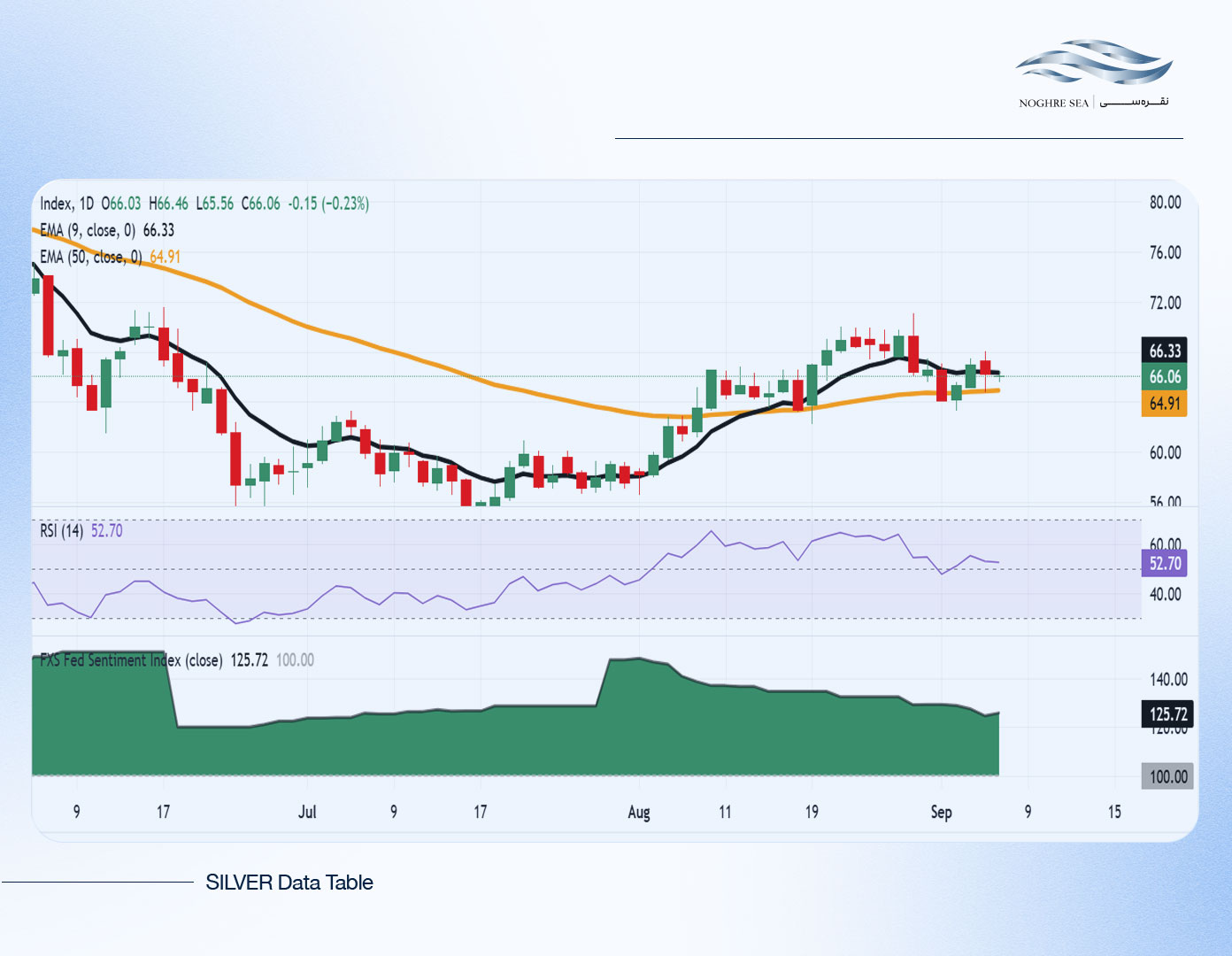1232x956 pixels.
Task: Click the Index, 1D symbol label
Action: click(67, 204)
